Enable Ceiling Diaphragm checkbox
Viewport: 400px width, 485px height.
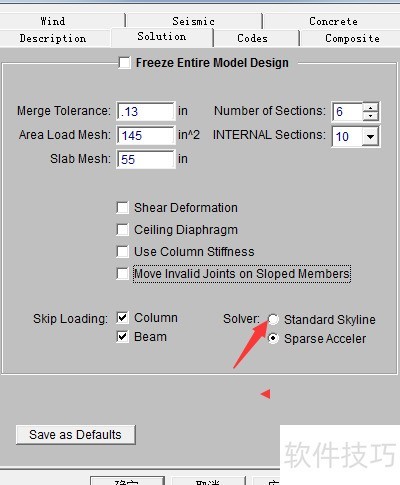[123, 230]
